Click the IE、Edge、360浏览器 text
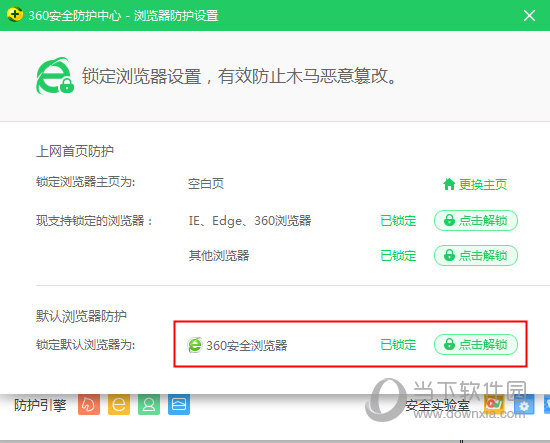Image resolution: width=550 pixels, height=443 pixels. 250,221
